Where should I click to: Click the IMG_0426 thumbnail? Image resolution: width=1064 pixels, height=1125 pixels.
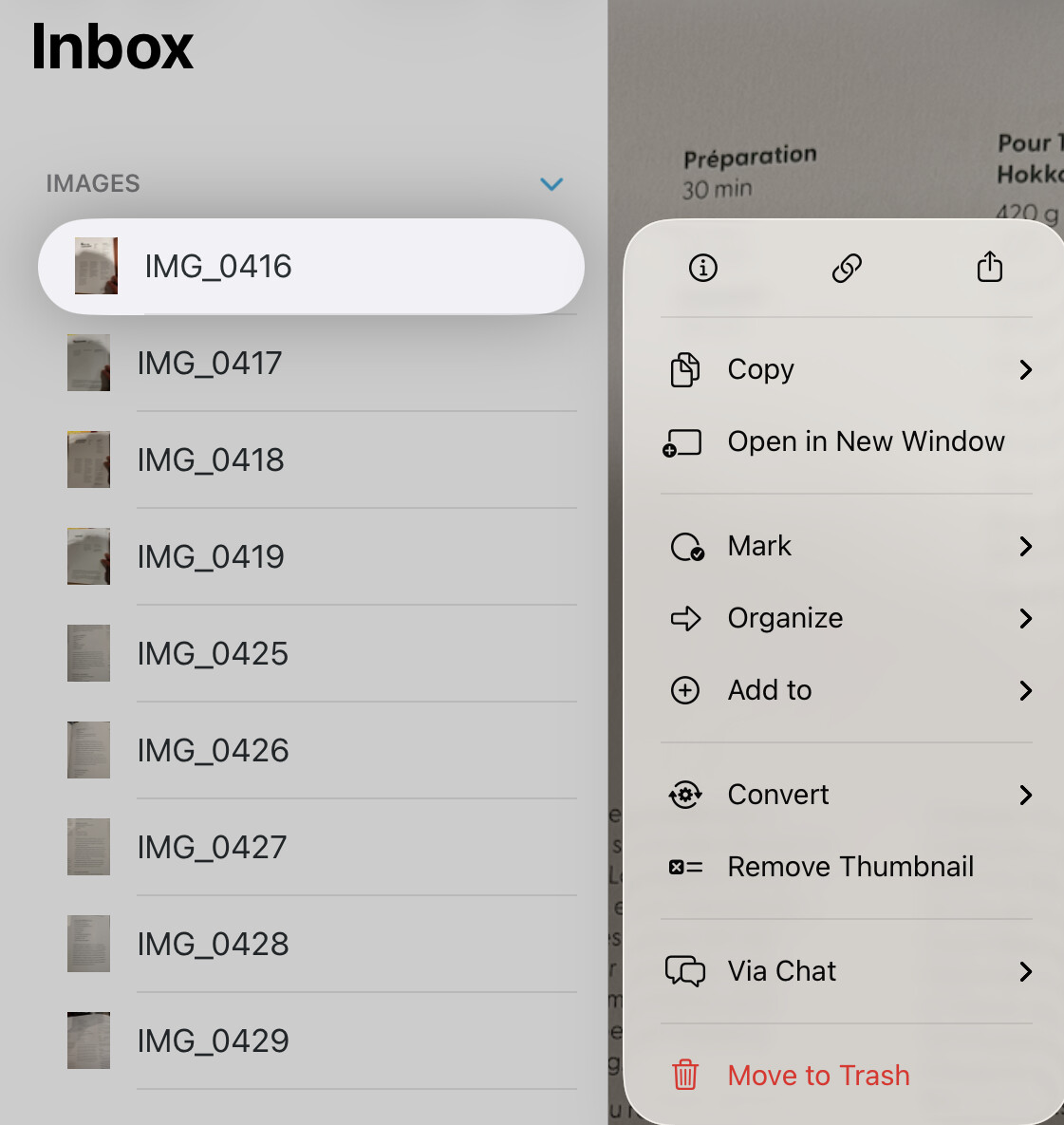(89, 751)
